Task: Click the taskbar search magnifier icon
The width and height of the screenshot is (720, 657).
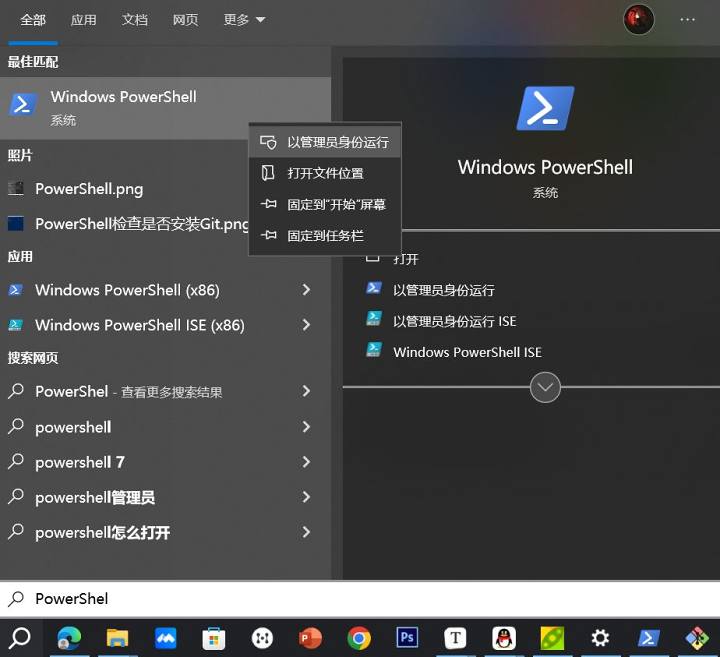Action: pyautogui.click(x=20, y=638)
